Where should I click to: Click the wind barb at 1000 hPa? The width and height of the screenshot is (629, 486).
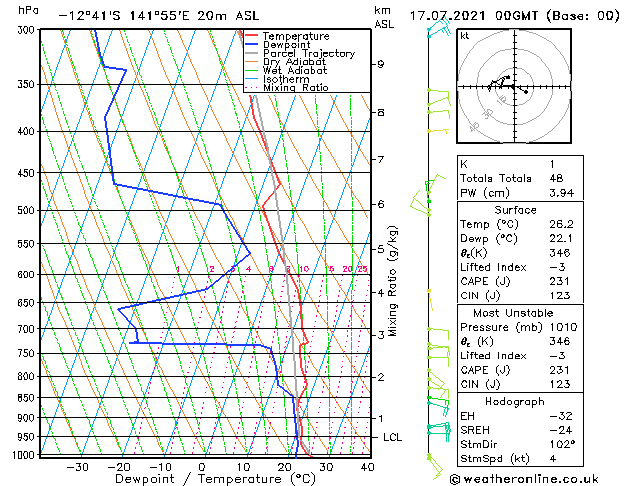434,467
